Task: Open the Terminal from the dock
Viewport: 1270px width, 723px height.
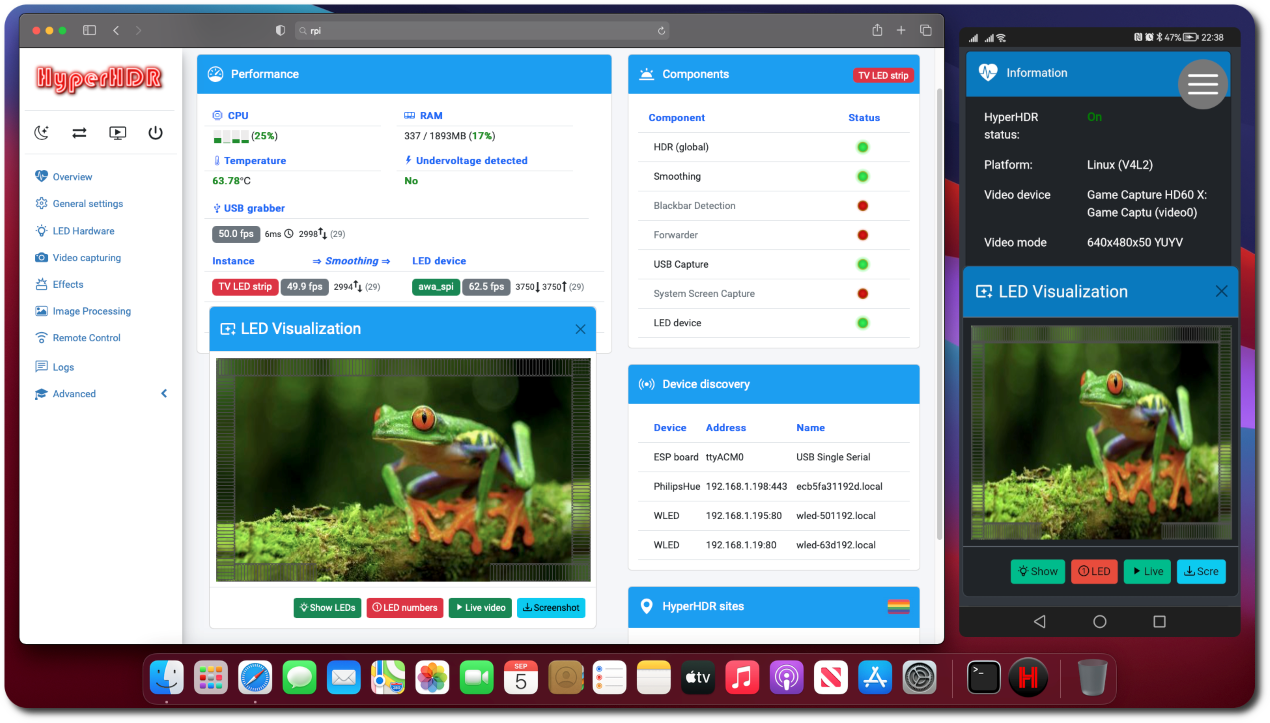Action: coord(983,678)
